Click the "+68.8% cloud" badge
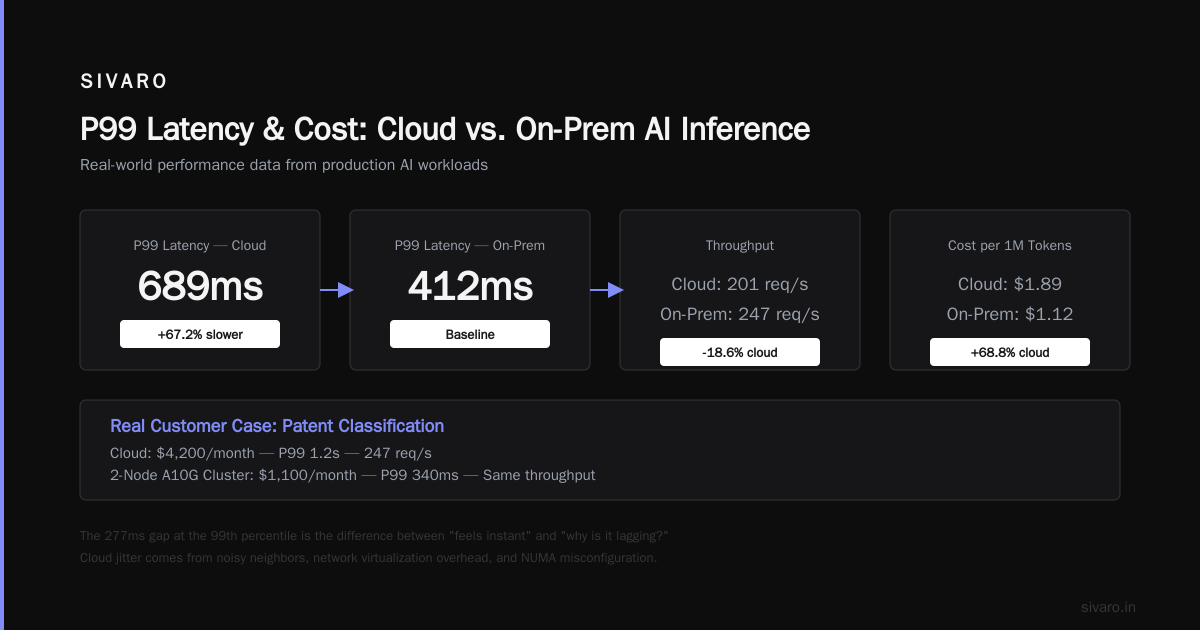Image resolution: width=1200 pixels, height=630 pixels. (1010, 352)
